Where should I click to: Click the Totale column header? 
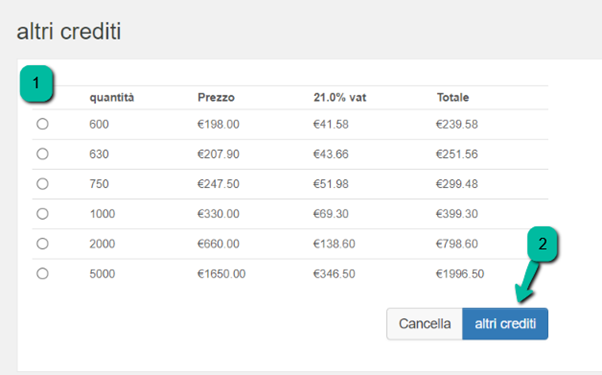click(x=453, y=97)
